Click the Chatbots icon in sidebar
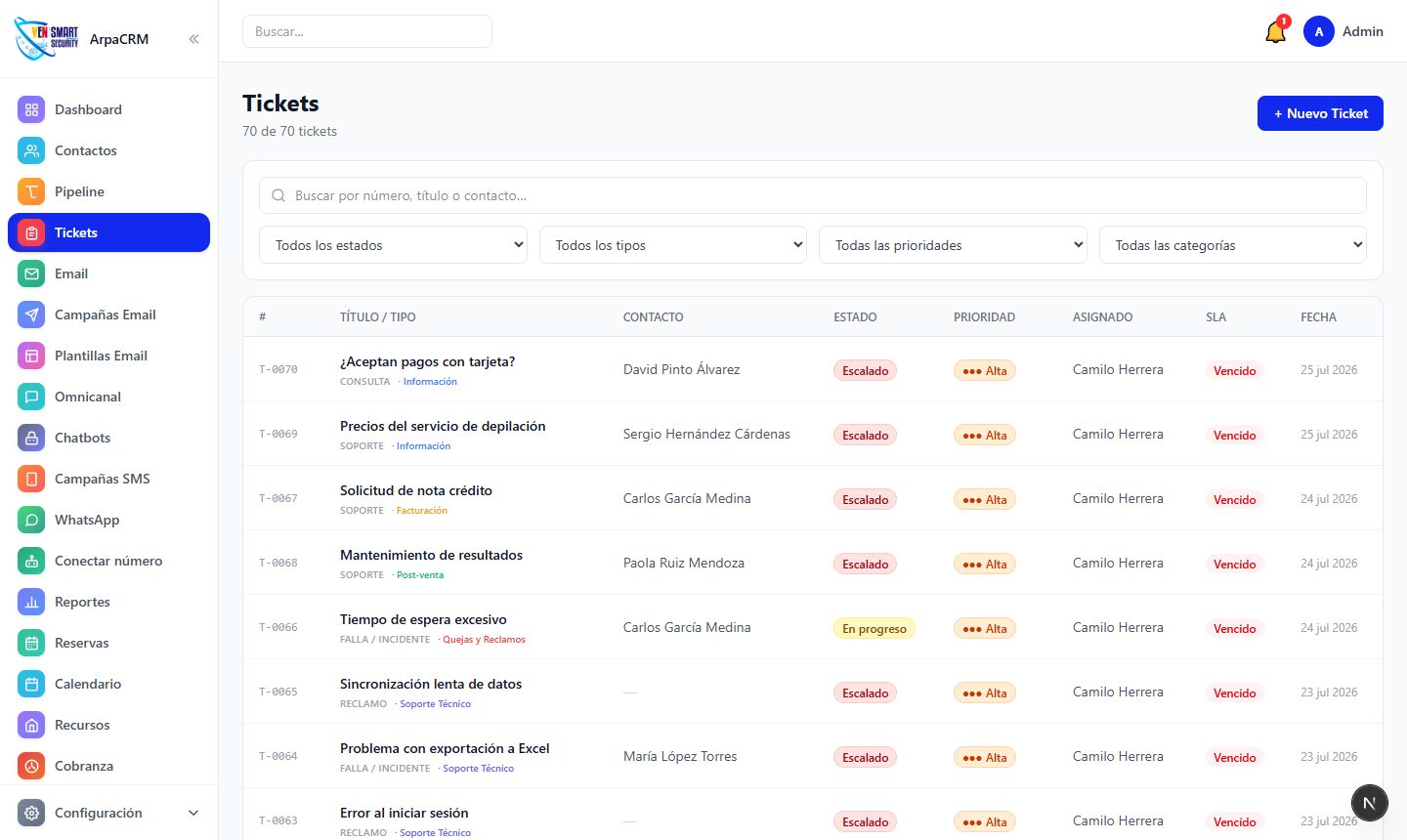The image size is (1407, 840). pos(31,438)
